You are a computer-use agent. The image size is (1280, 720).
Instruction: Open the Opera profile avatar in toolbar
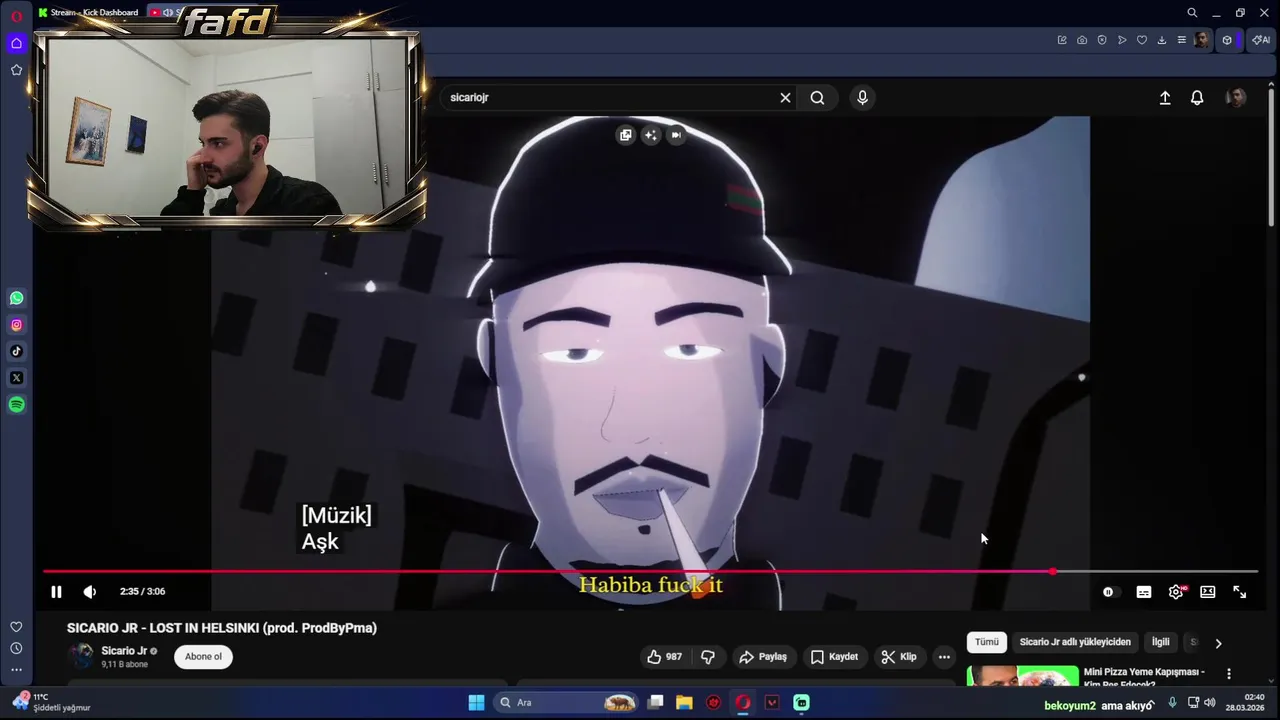tap(1202, 40)
